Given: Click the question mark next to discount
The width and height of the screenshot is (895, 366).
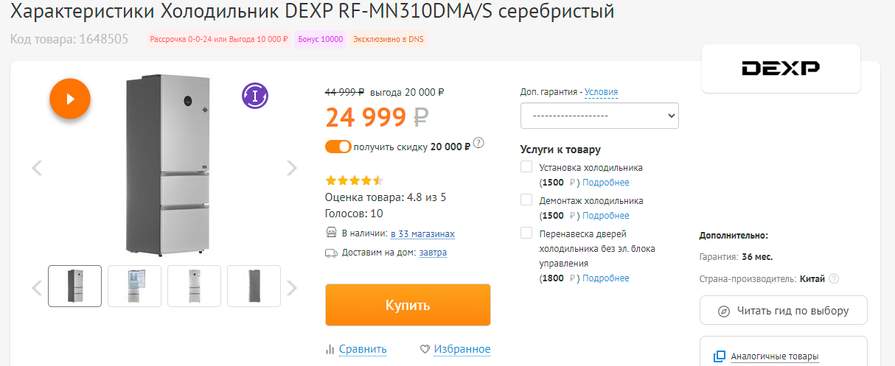Looking at the screenshot, I should coord(479,143).
